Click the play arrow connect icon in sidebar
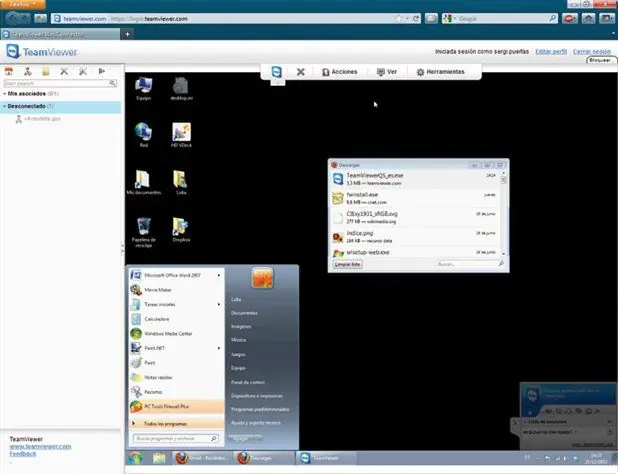 pos(102,71)
